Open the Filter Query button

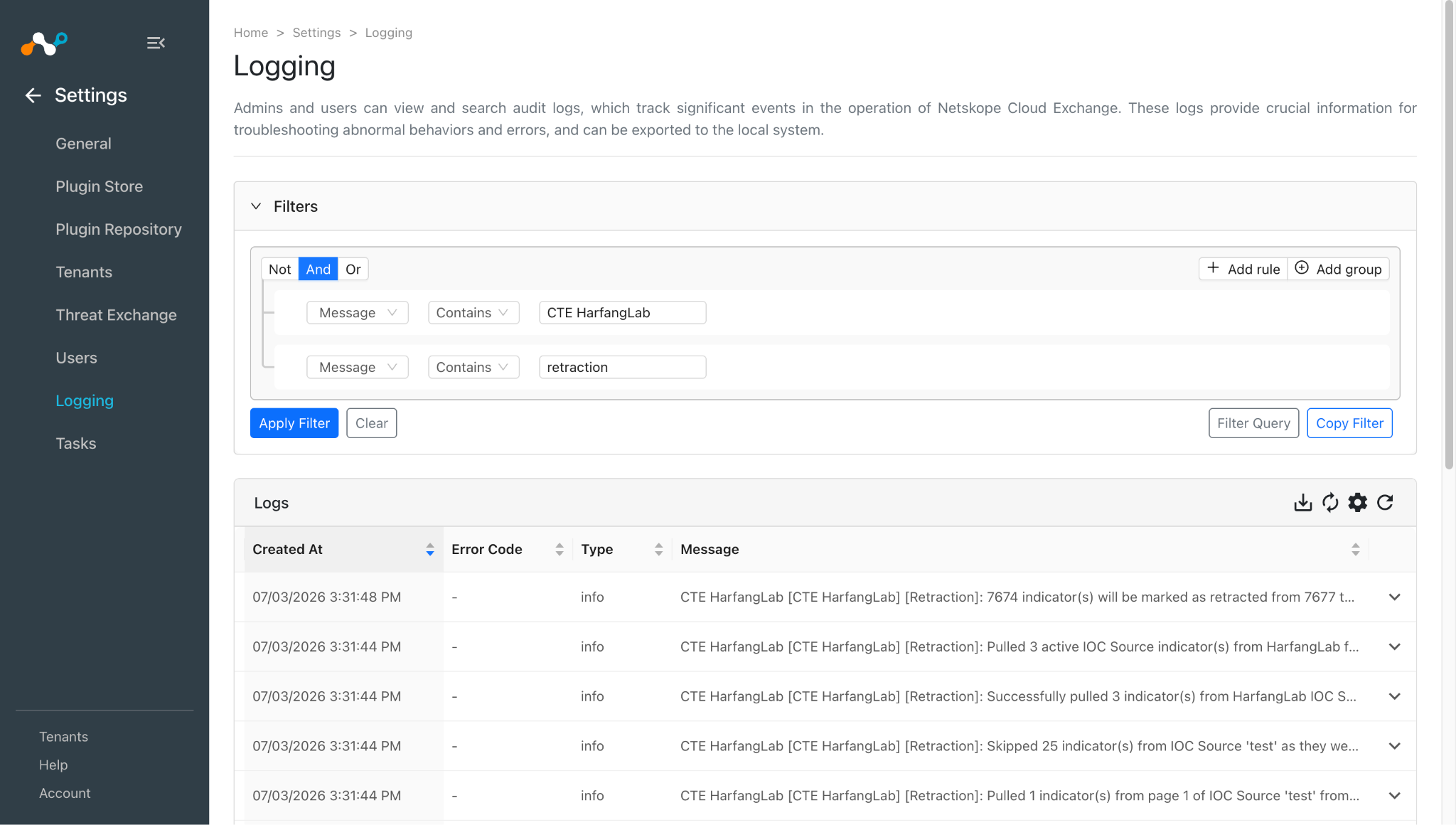[1253, 423]
